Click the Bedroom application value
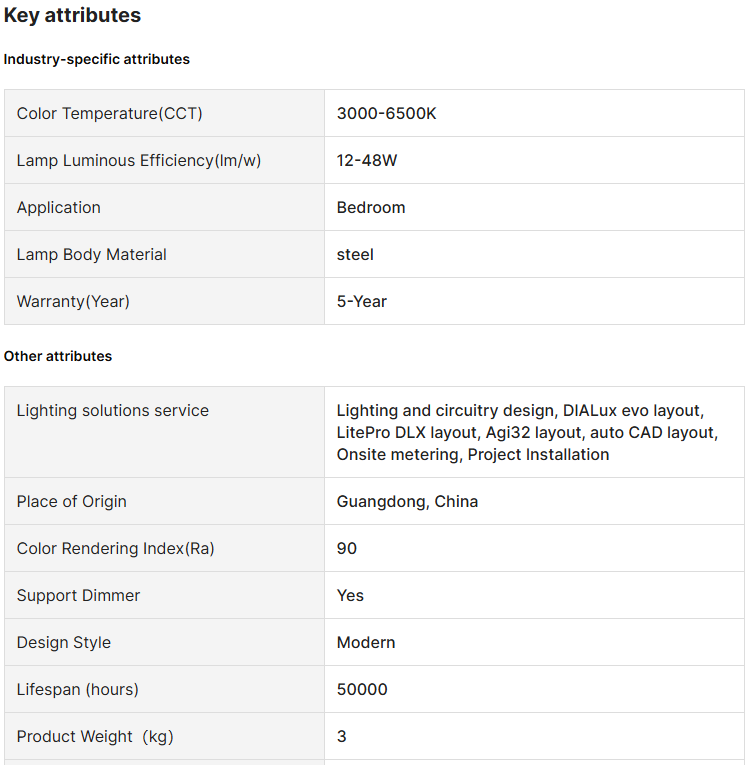 pos(371,208)
